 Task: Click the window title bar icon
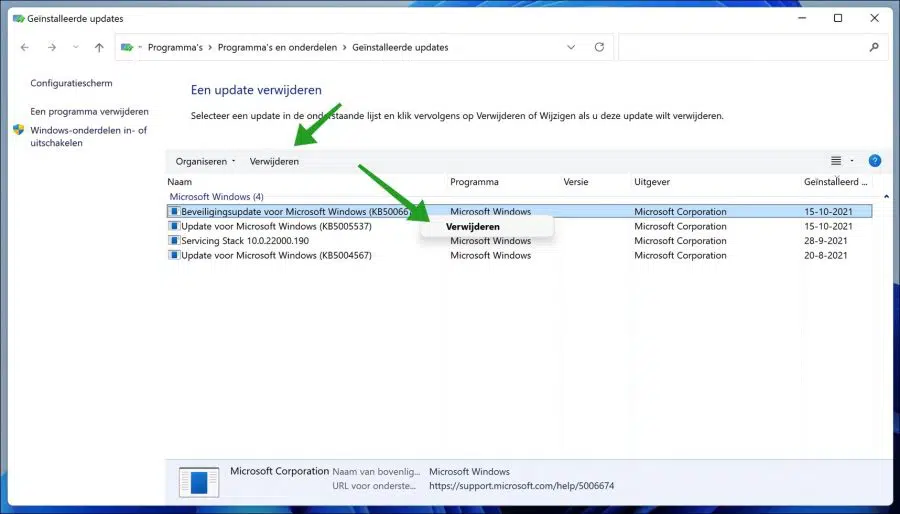pyautogui.click(x=18, y=18)
